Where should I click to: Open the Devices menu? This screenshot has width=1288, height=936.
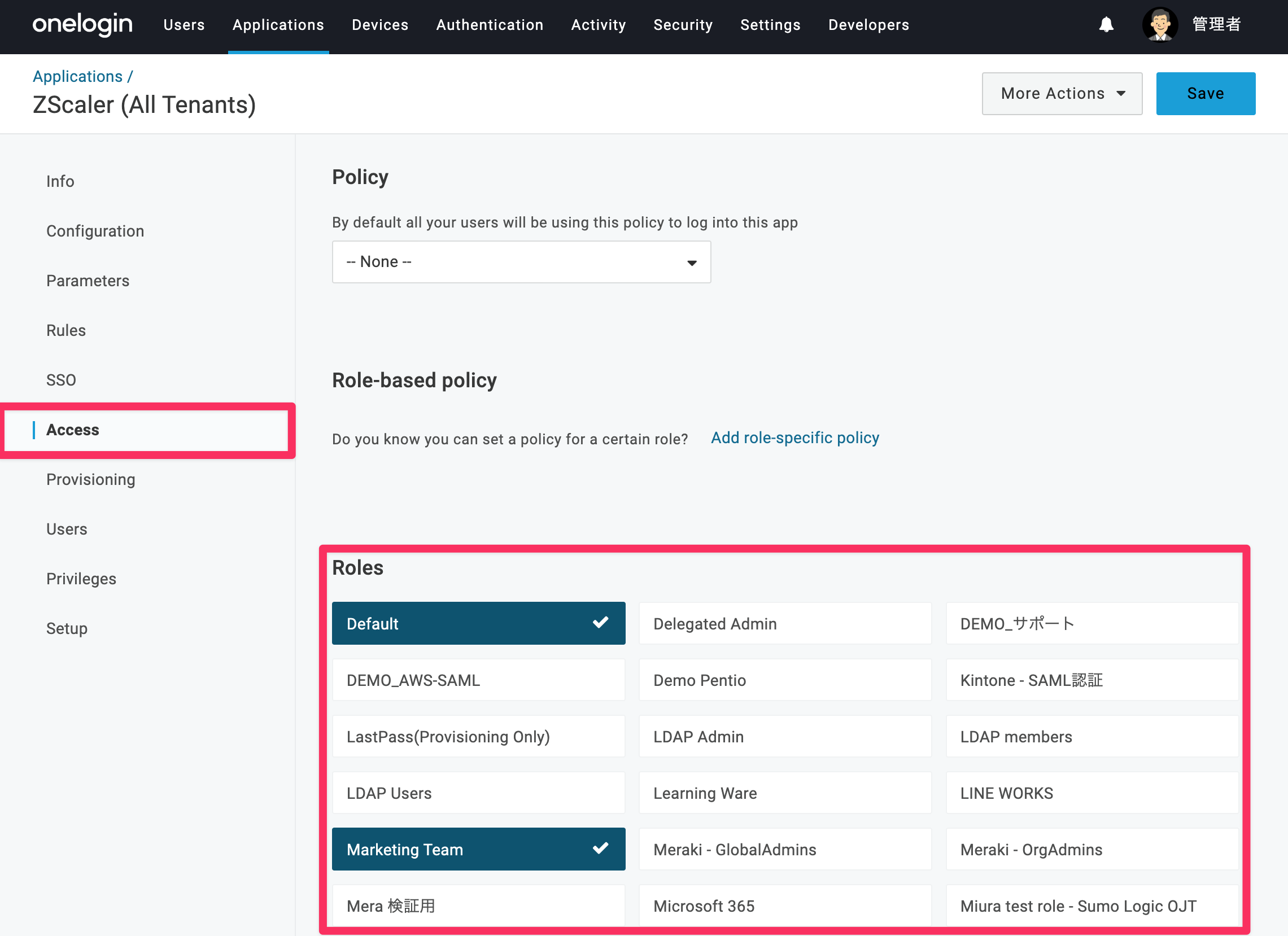[x=380, y=25]
